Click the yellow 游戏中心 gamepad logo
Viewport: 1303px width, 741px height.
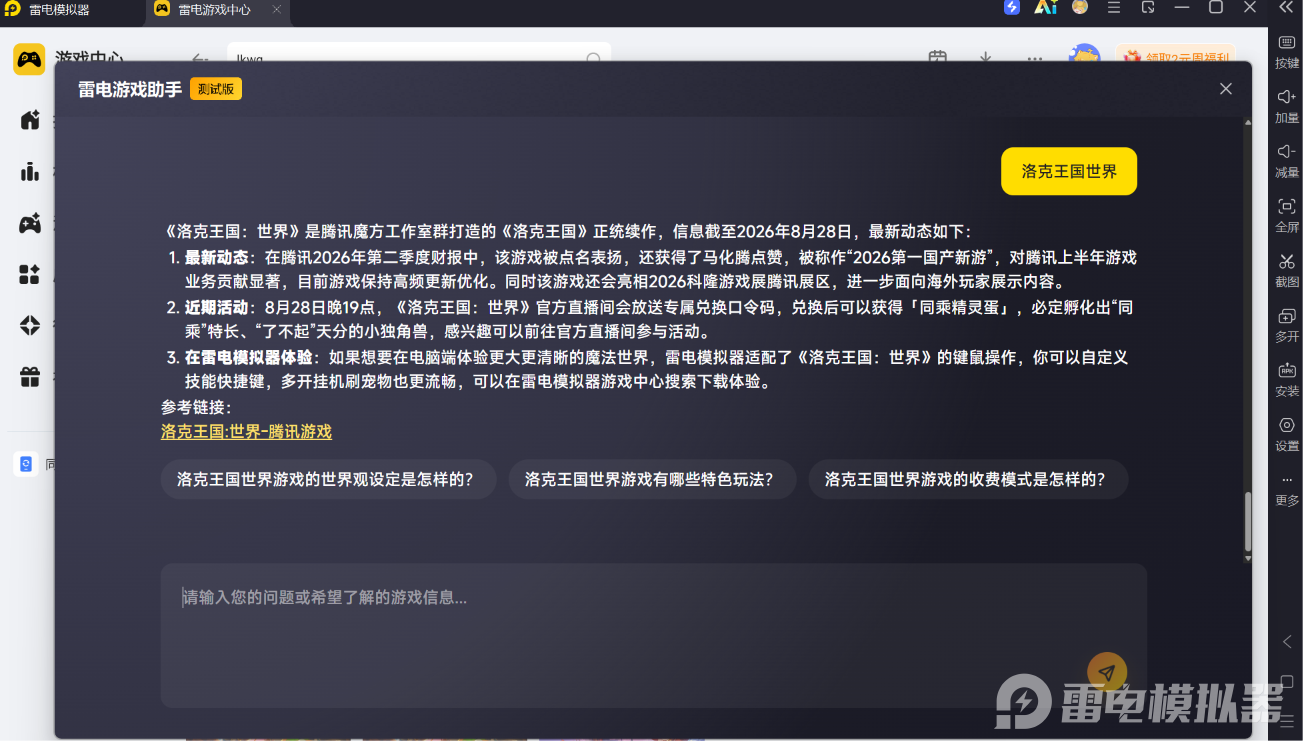click(29, 59)
